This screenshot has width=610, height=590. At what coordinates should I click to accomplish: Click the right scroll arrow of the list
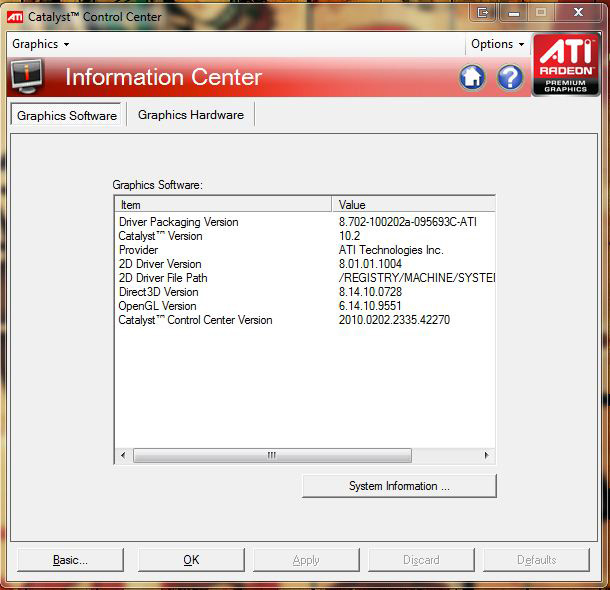(486, 455)
